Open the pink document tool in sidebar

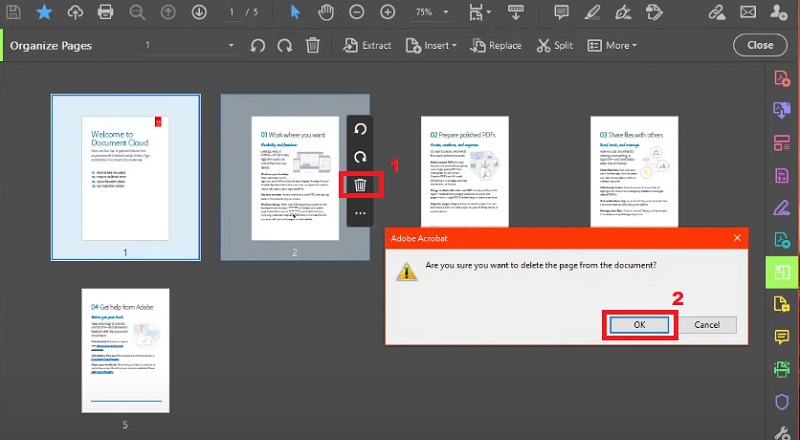point(782,176)
